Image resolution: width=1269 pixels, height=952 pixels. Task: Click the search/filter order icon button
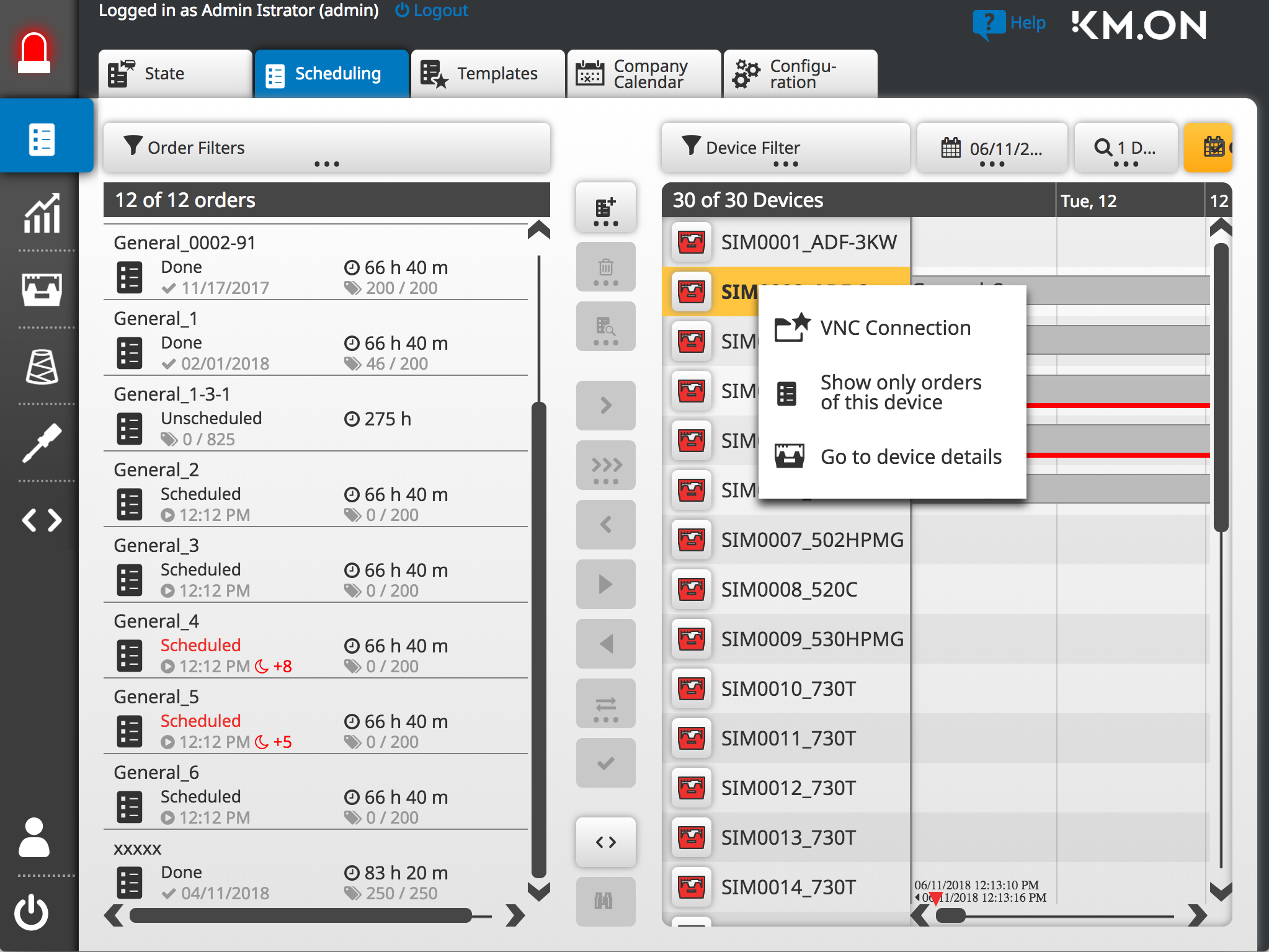tap(606, 328)
